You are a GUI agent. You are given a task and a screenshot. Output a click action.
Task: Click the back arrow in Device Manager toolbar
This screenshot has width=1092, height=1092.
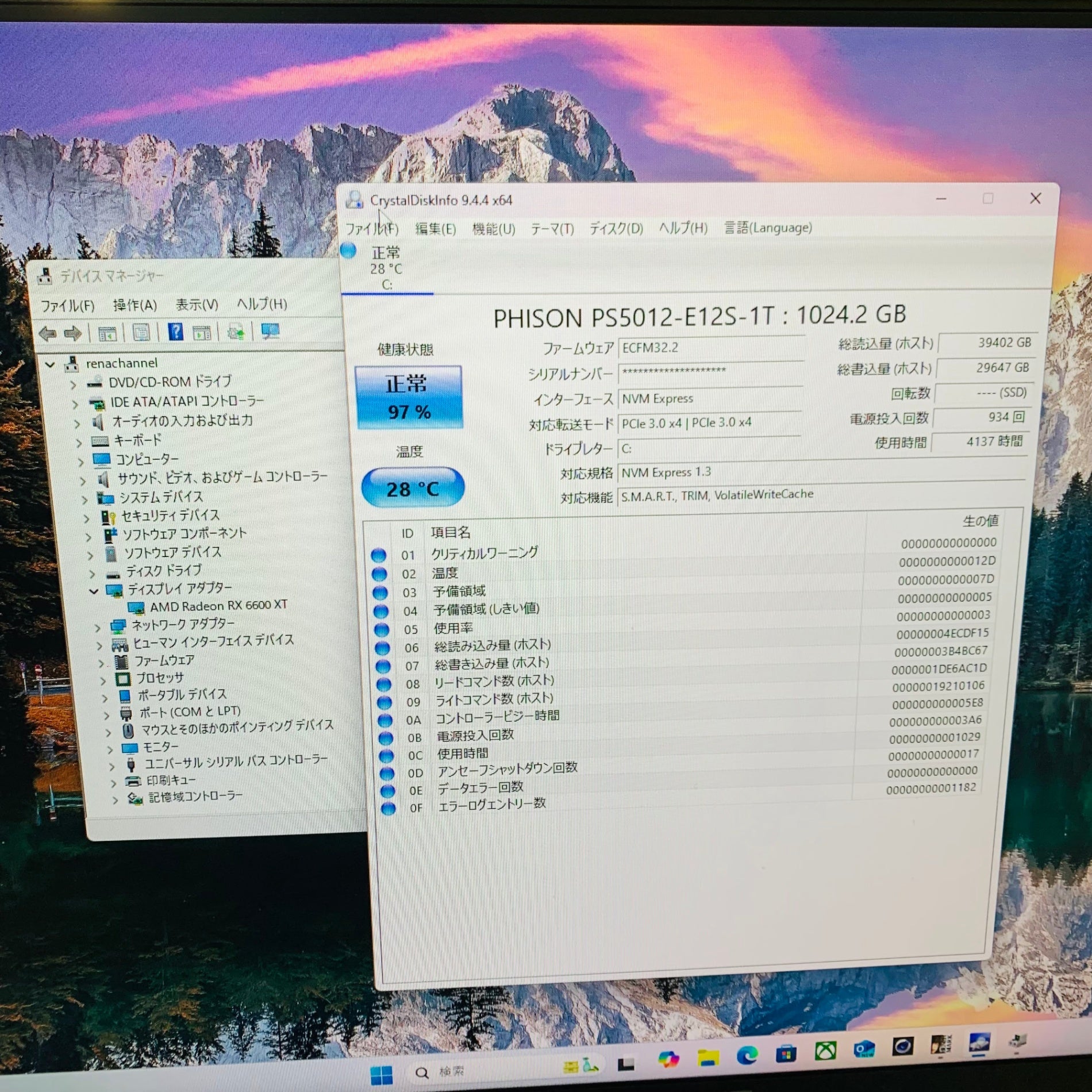click(x=48, y=333)
